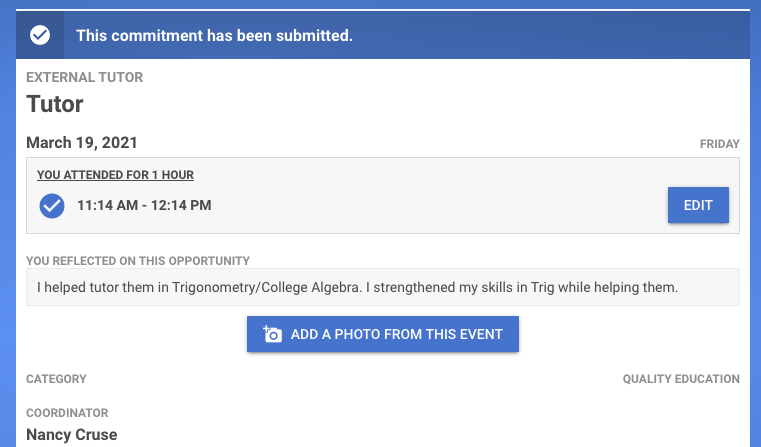Select the QUALITY EDUCATION category
This screenshot has height=447, width=761.
tap(680, 379)
